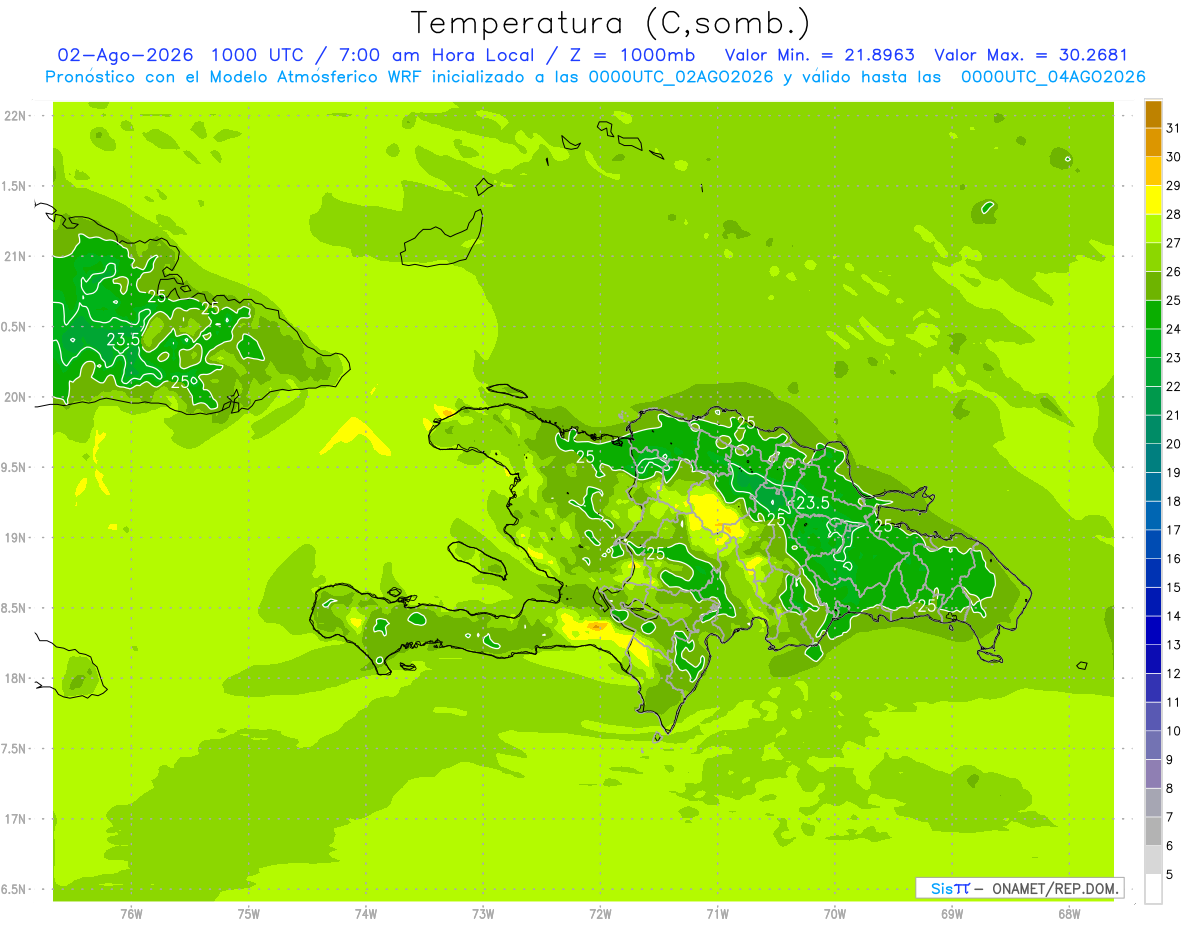Click the colorbar label "28"
The height and width of the screenshot is (927, 1200).
tap(1174, 214)
